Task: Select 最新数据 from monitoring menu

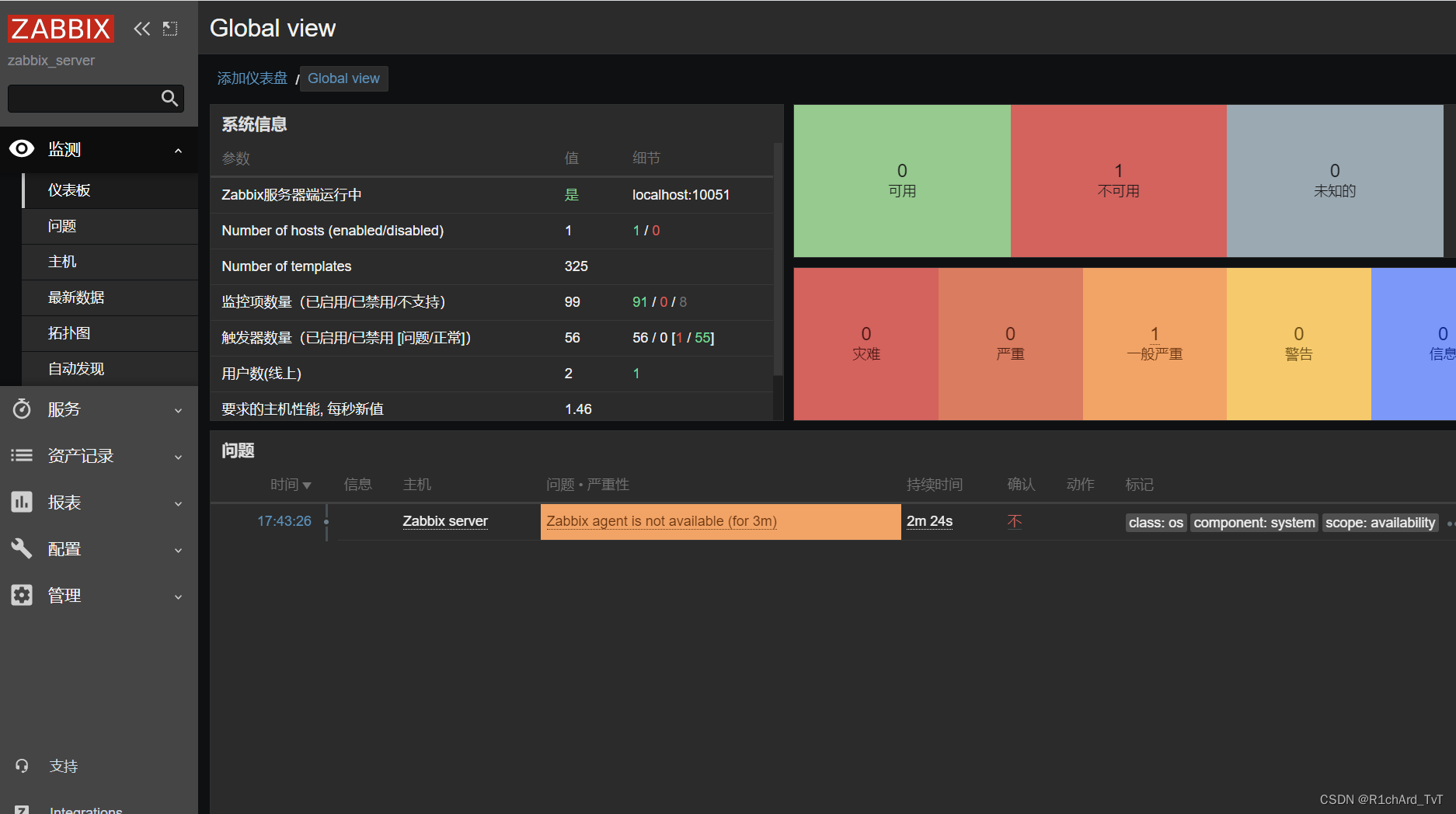Action: [75, 297]
